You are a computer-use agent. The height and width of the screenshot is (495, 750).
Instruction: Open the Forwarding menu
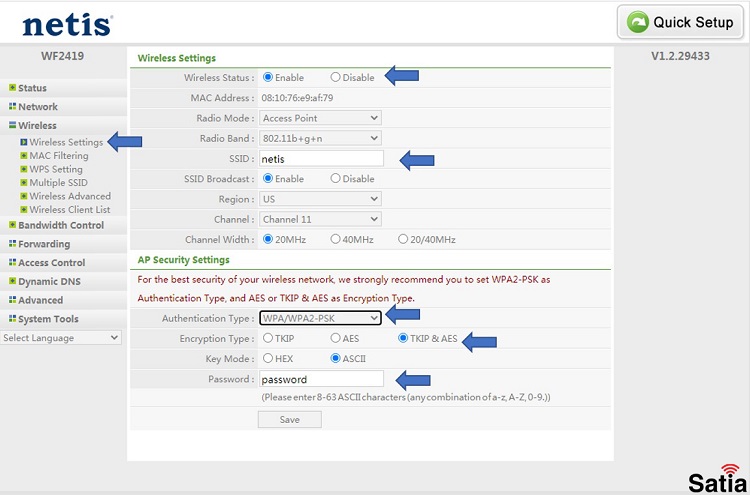click(44, 244)
